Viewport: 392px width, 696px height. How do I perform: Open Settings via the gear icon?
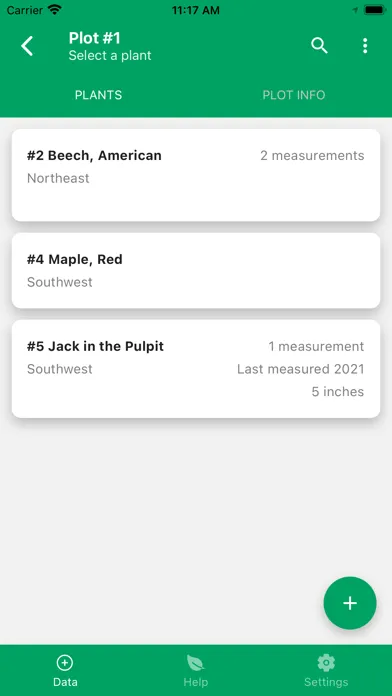(326, 663)
